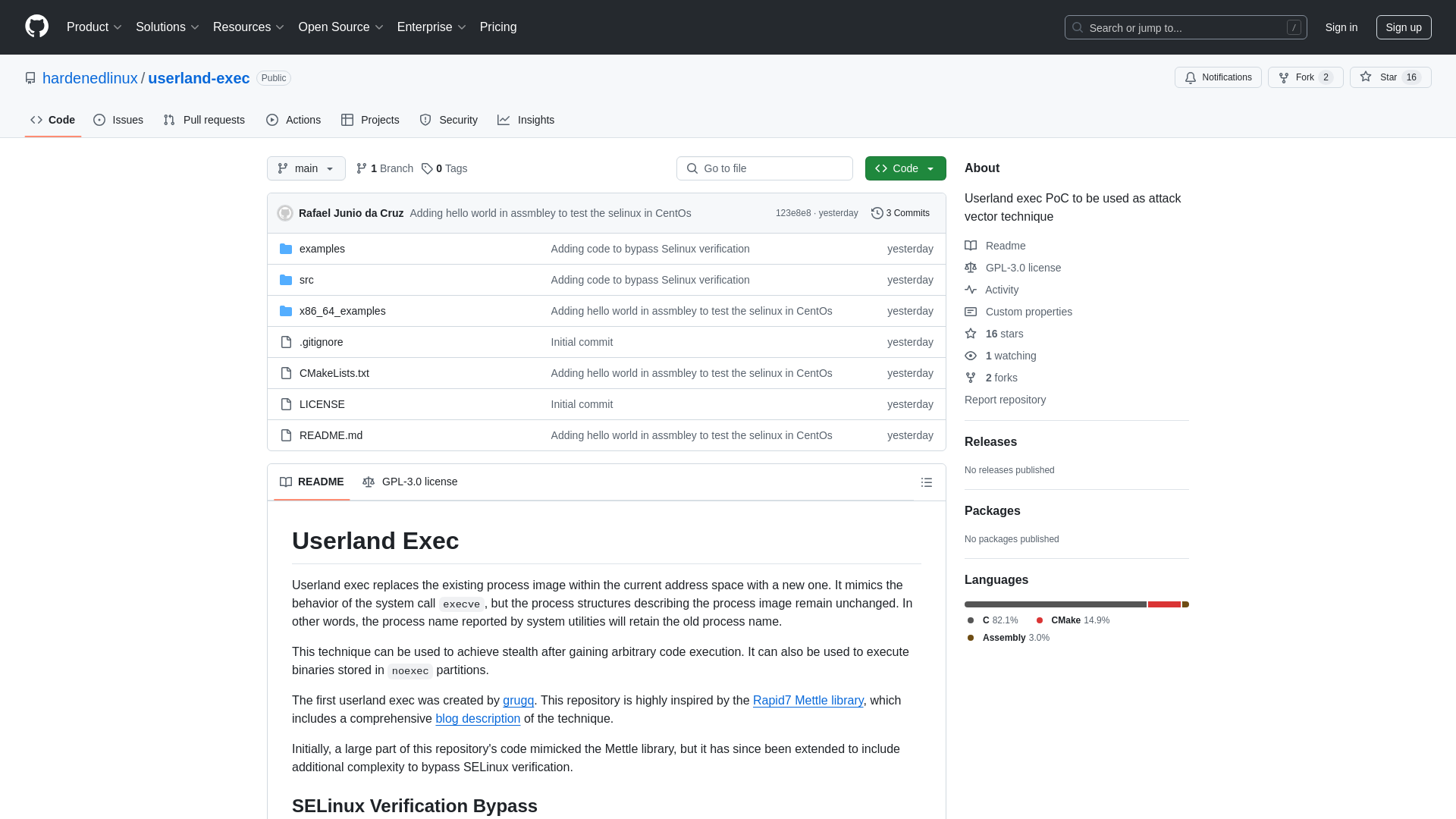Switch to GPL-3.0 license tab in README panel

click(410, 482)
